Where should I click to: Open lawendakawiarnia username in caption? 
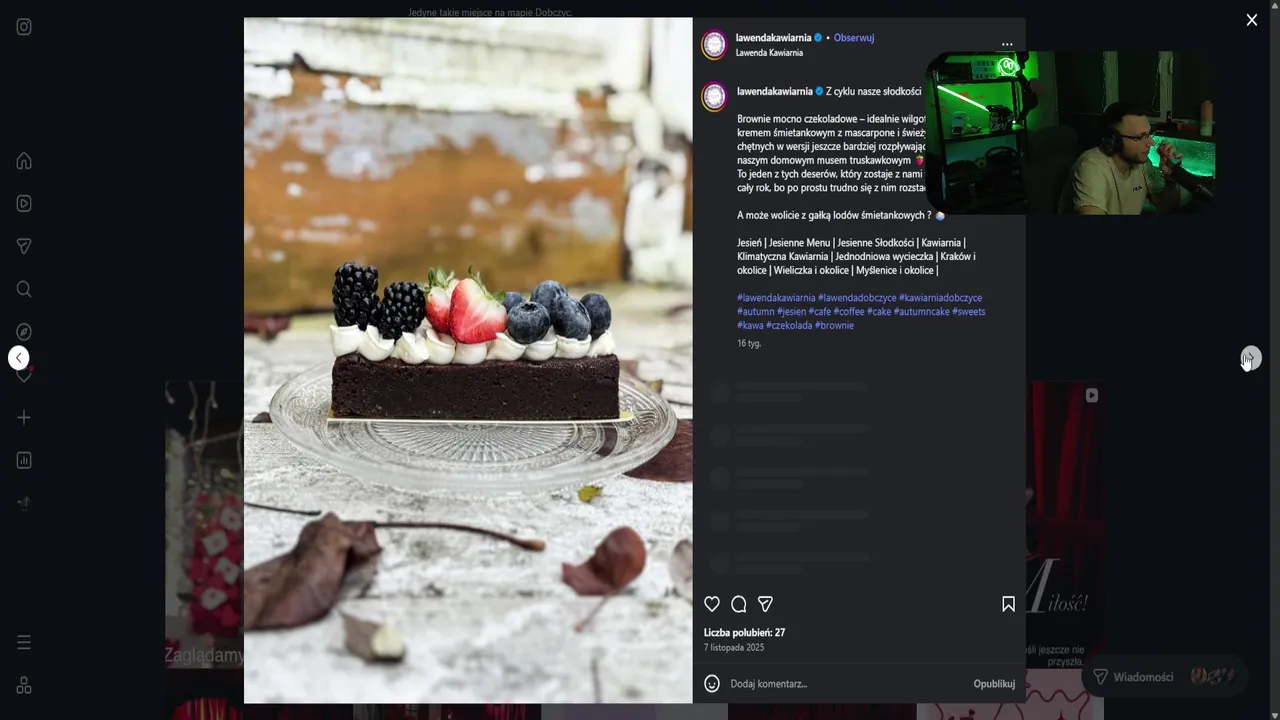[x=775, y=91]
